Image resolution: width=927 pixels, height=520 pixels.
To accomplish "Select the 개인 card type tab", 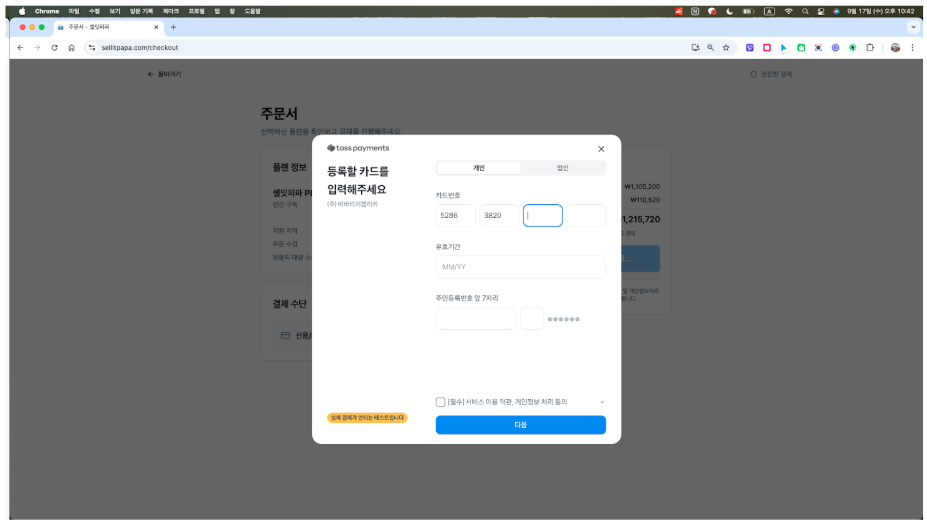I will 479,168.
